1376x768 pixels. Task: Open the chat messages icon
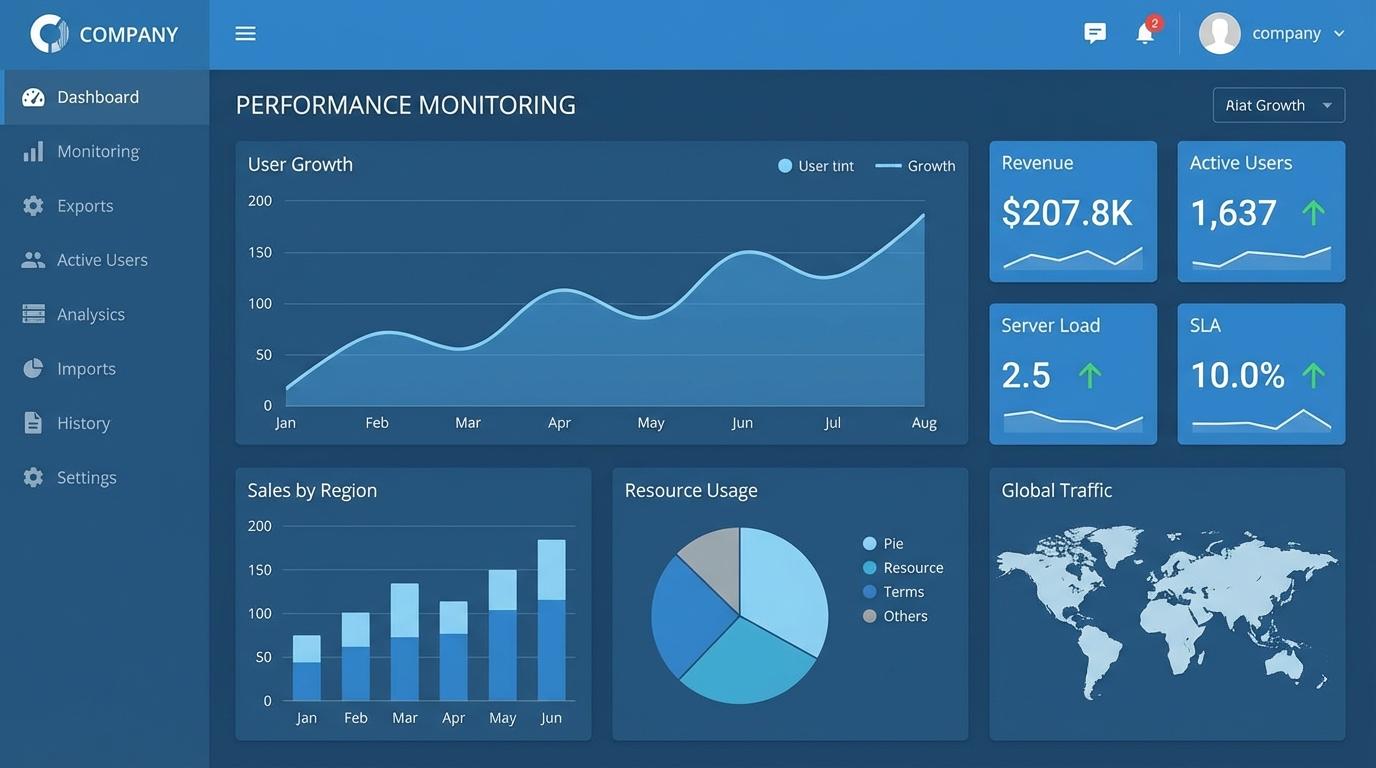coord(1095,34)
